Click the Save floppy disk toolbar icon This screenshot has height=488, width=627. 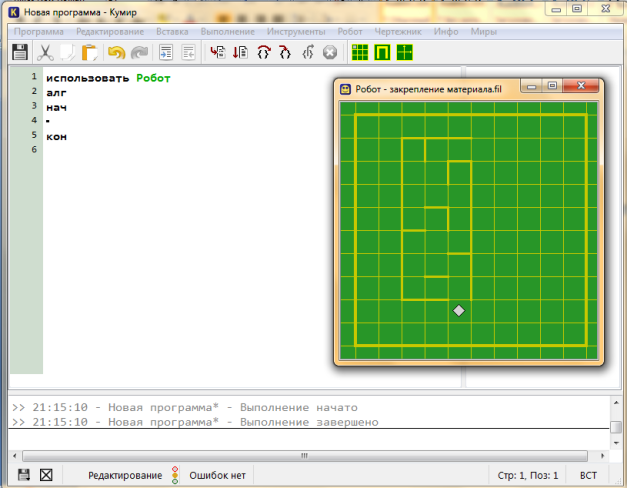(20, 52)
